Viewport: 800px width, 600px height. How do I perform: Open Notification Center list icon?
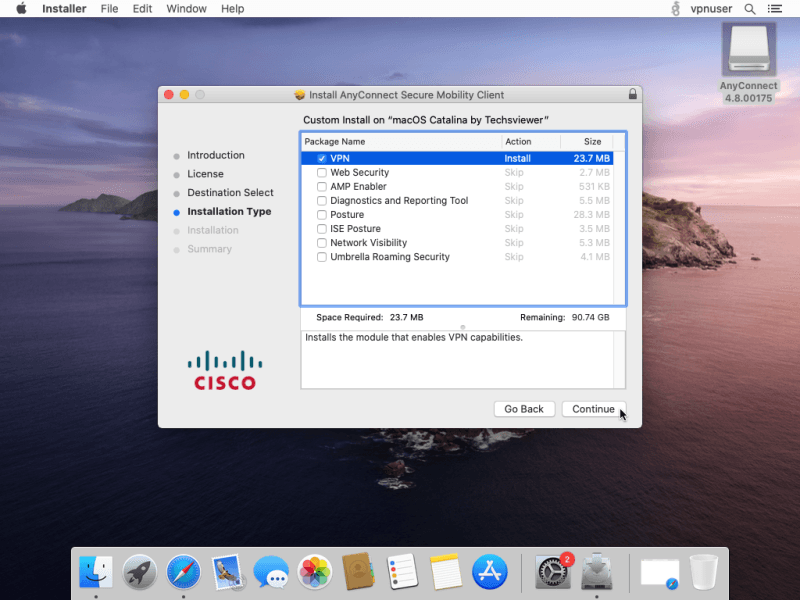pyautogui.click(x=774, y=9)
